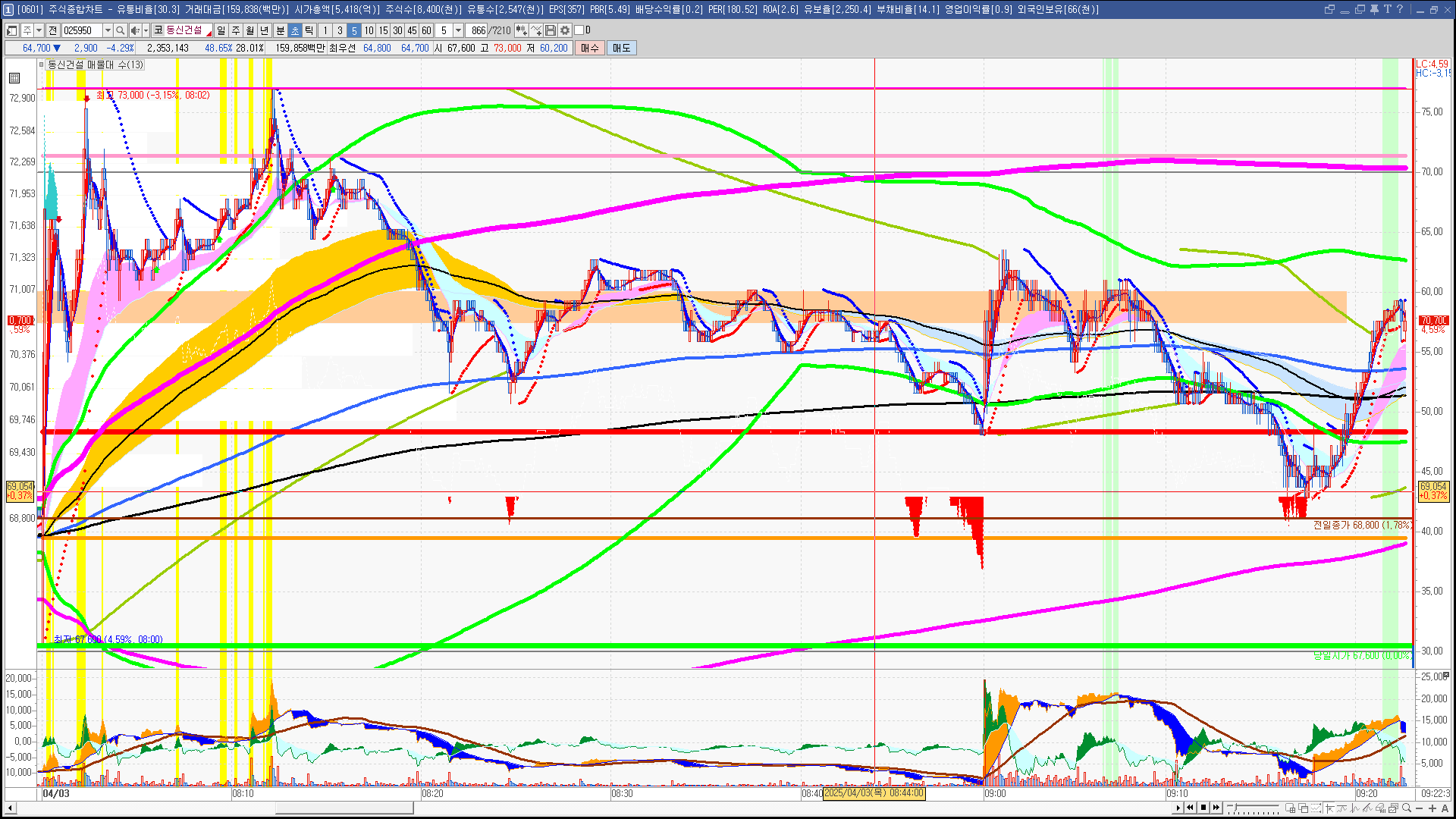Click the stock search magnifier icon

tap(120, 30)
